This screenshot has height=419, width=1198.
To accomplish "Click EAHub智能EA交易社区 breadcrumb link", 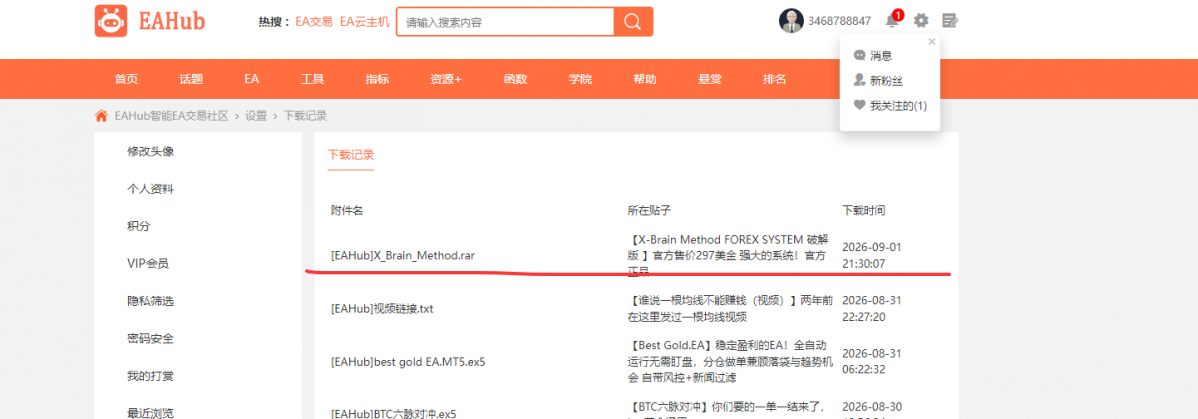I will tap(171, 116).
